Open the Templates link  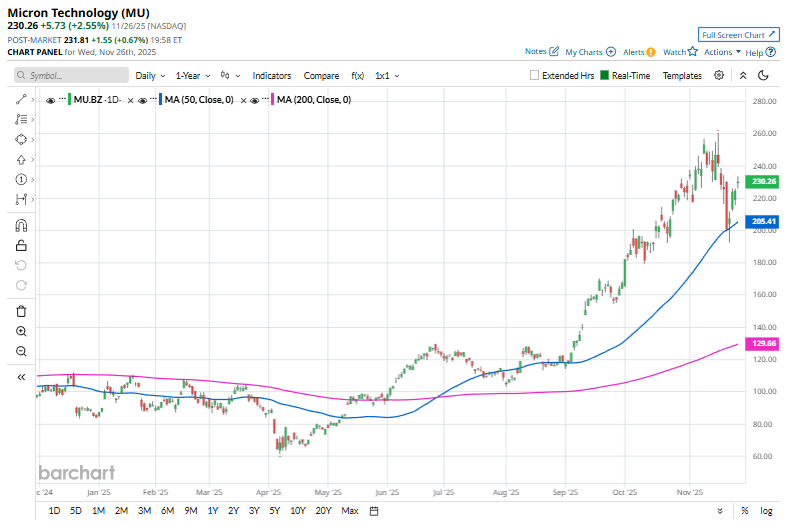(682, 75)
